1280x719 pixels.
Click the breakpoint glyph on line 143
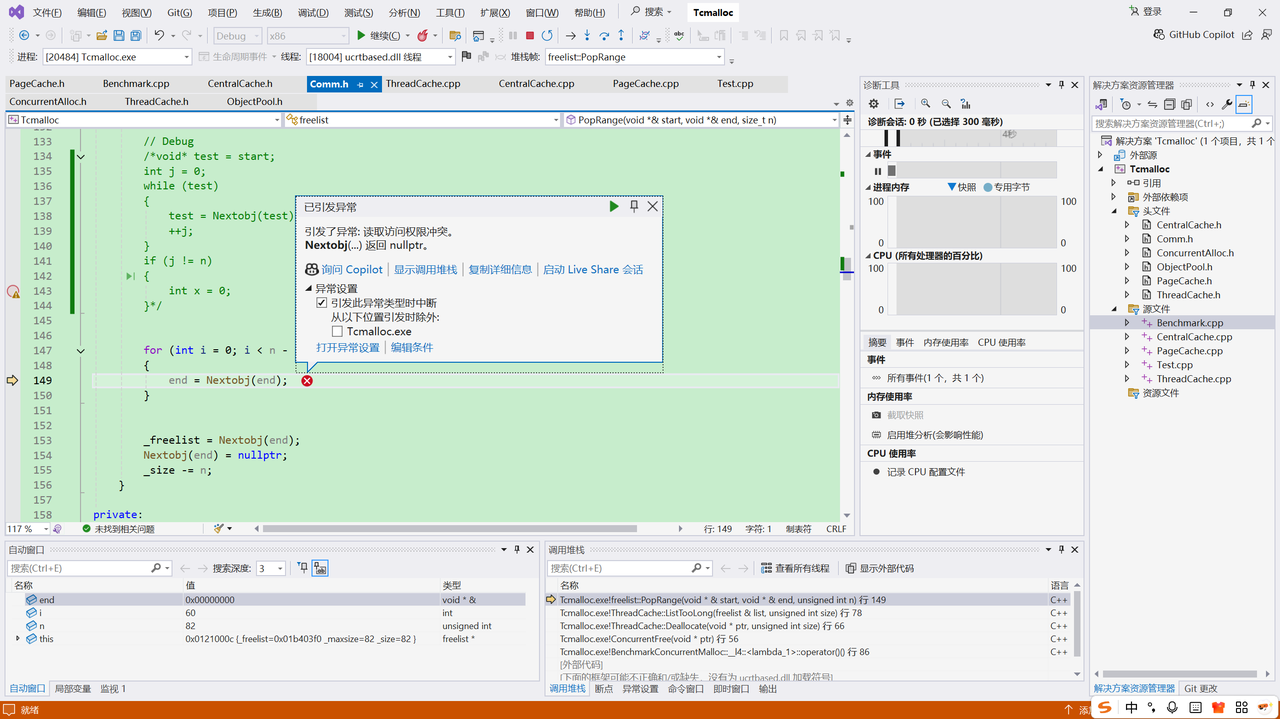click(13, 291)
